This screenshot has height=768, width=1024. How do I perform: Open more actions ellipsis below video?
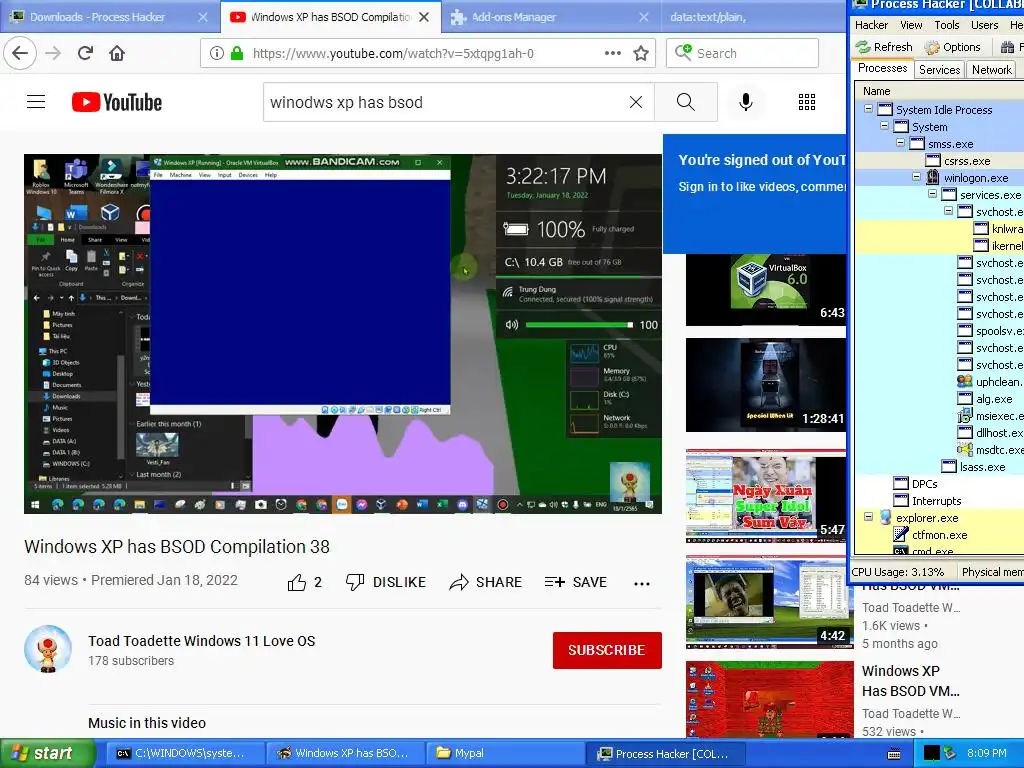[642, 583]
